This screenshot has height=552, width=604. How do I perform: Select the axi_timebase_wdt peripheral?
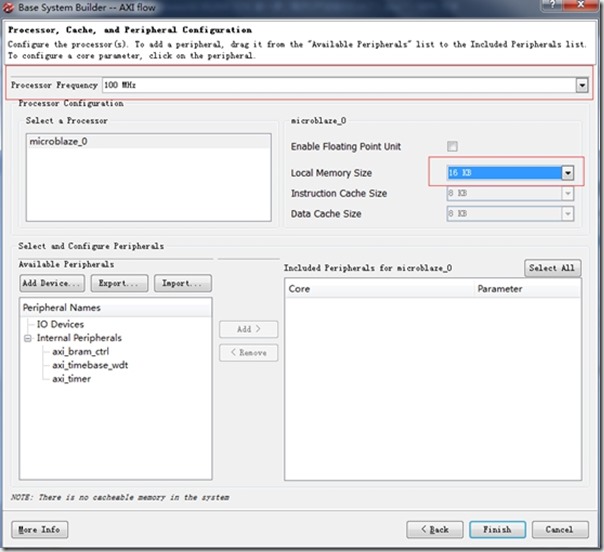point(90,365)
